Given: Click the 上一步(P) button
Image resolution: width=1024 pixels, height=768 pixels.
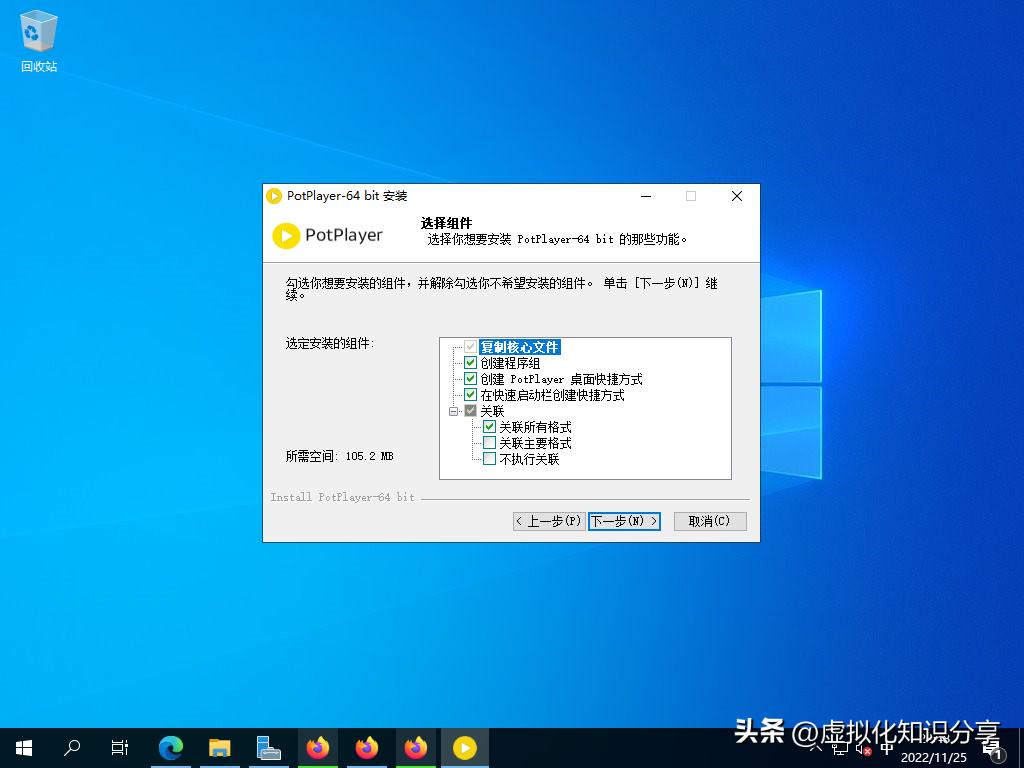Looking at the screenshot, I should click(x=548, y=521).
